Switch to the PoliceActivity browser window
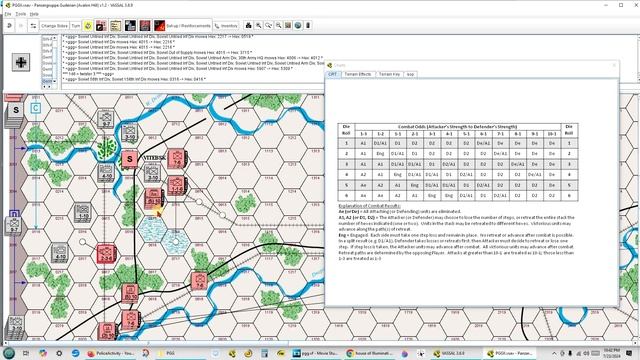This screenshot has height=360, width=640. (x=110, y=353)
